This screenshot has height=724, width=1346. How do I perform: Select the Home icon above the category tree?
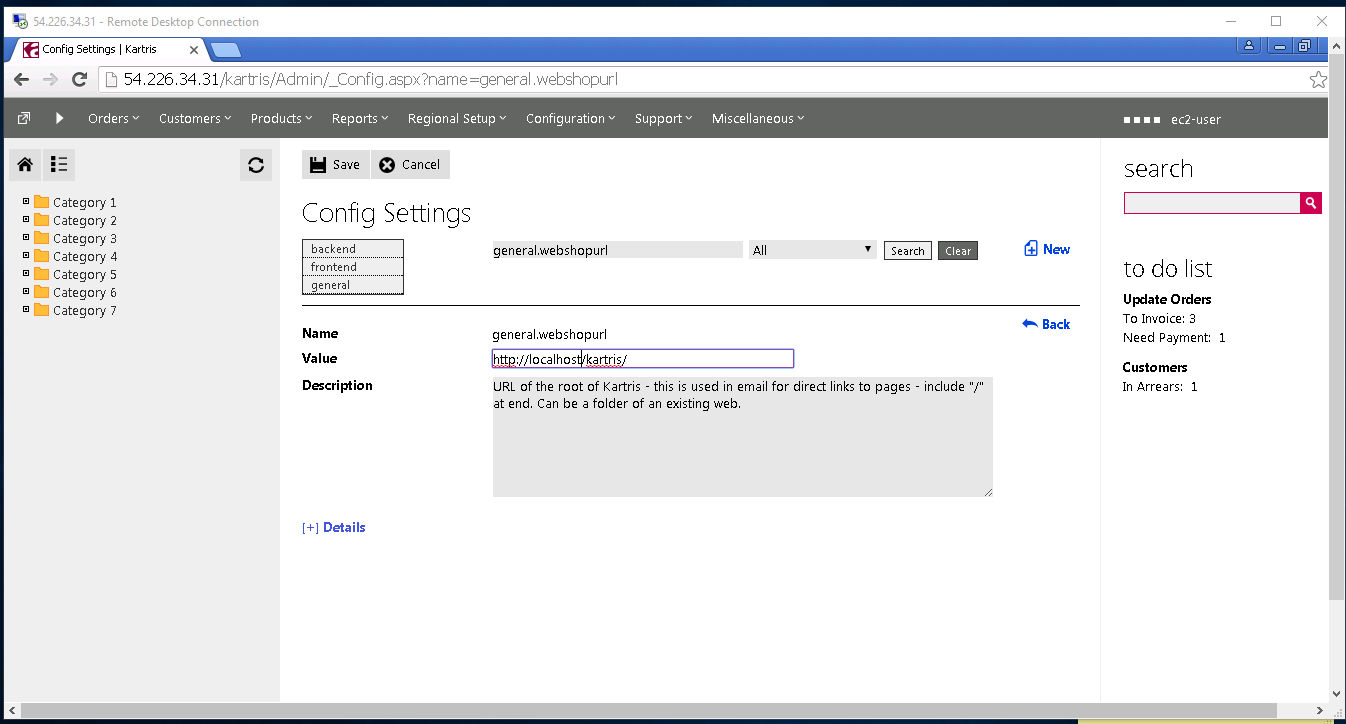[24, 164]
